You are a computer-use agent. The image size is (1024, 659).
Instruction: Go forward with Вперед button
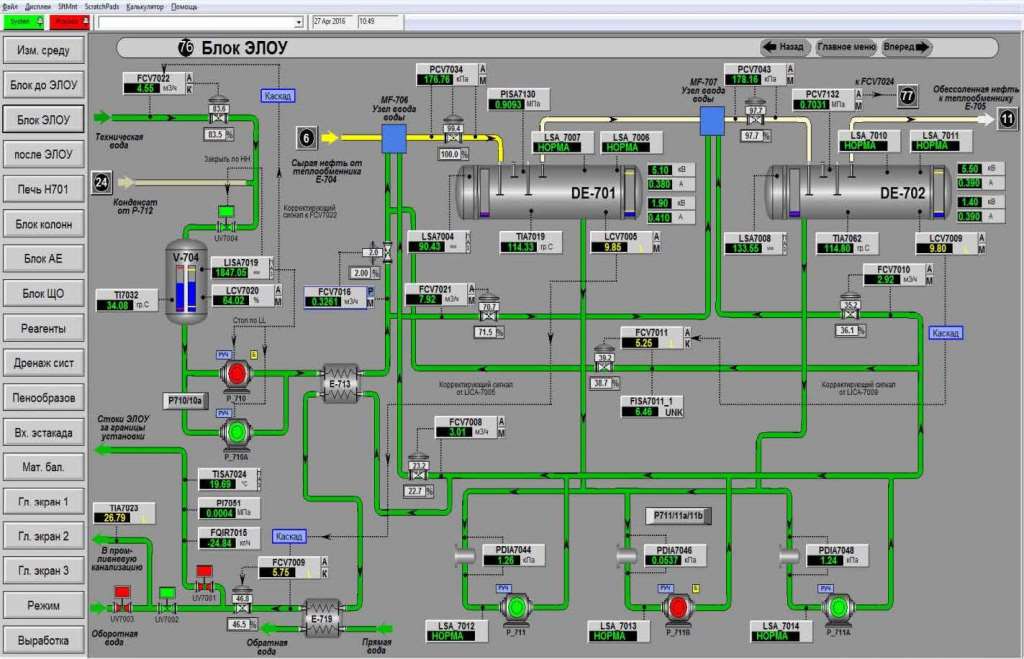[x=906, y=47]
